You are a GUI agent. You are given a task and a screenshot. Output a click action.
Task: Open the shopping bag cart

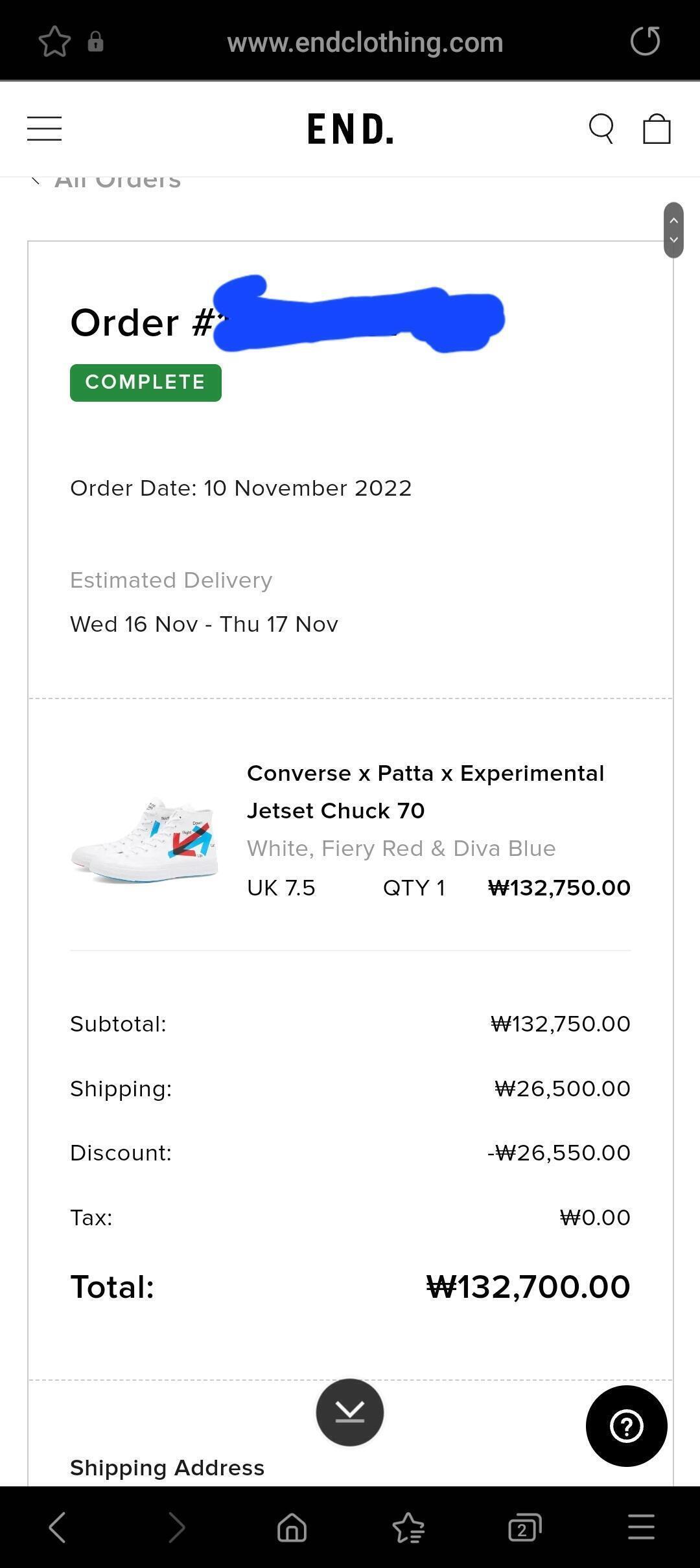pyautogui.click(x=656, y=128)
